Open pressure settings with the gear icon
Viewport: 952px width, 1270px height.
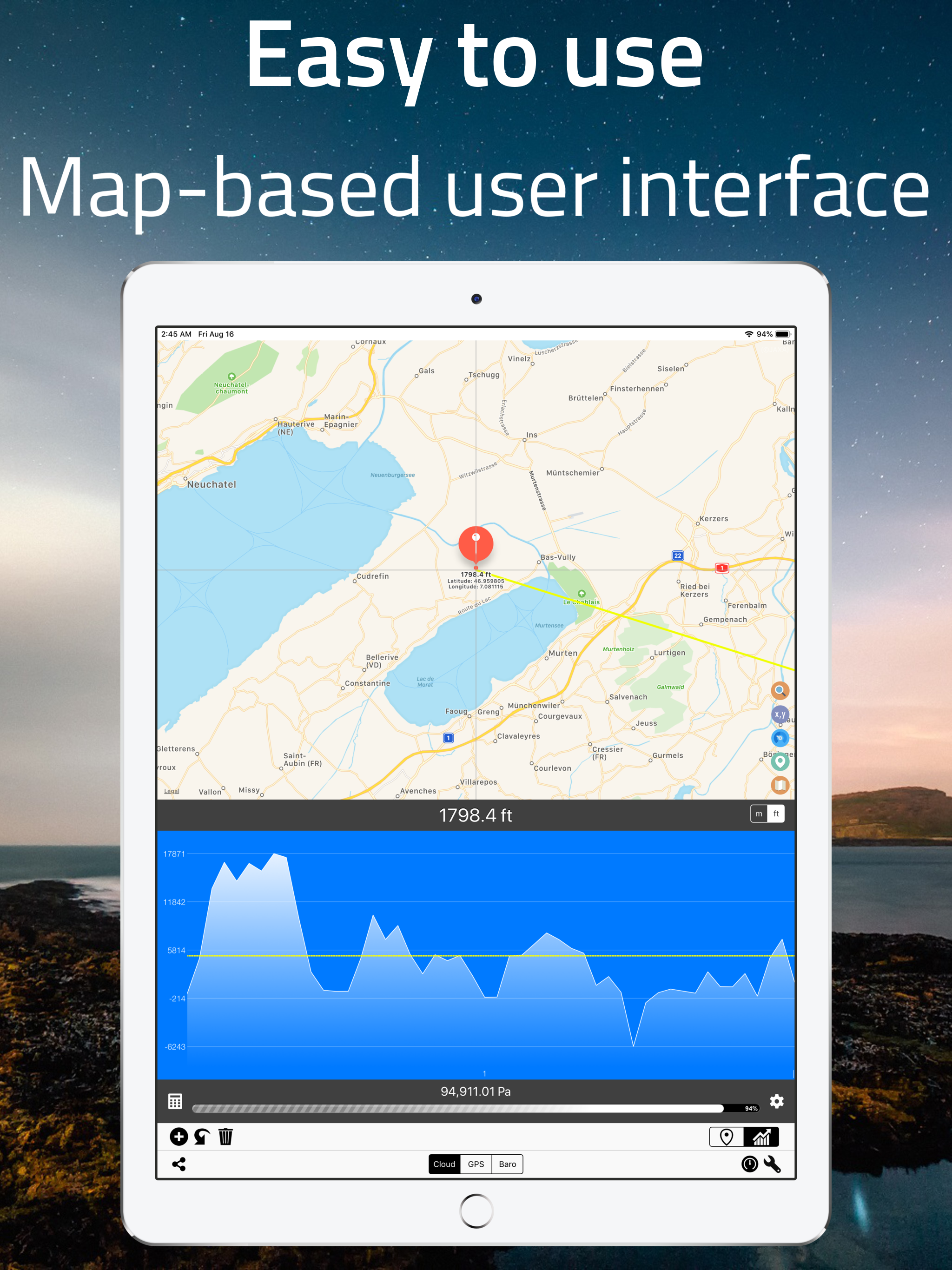click(x=776, y=1101)
